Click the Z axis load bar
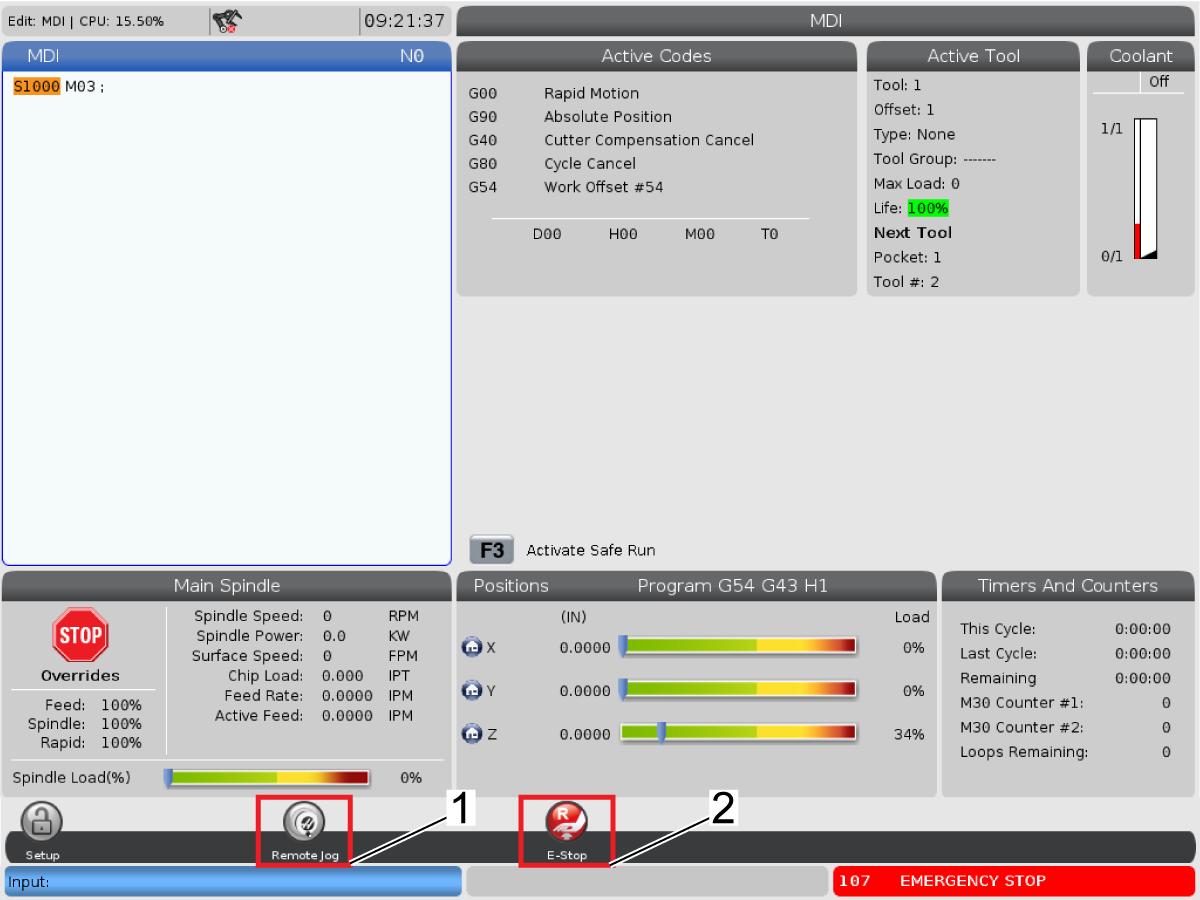1200x900 pixels. coord(738,733)
